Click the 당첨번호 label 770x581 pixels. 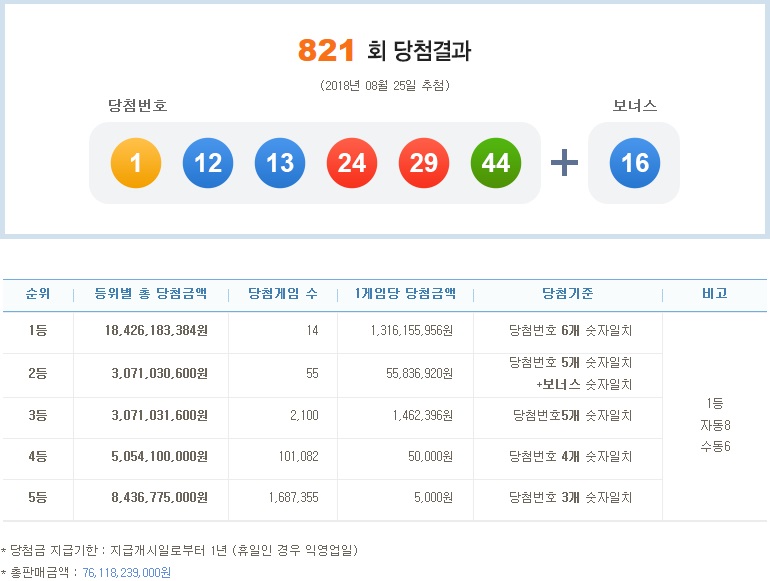[x=138, y=105]
